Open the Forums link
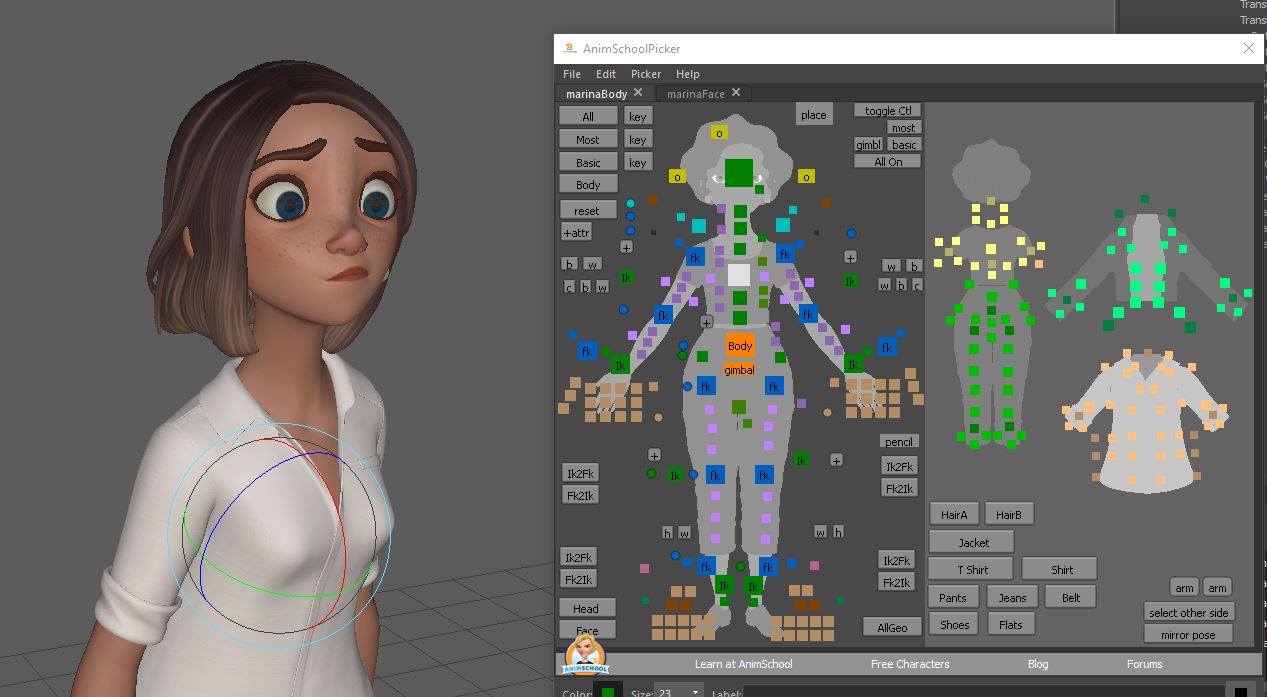The image size is (1267, 697). pos(1145,663)
